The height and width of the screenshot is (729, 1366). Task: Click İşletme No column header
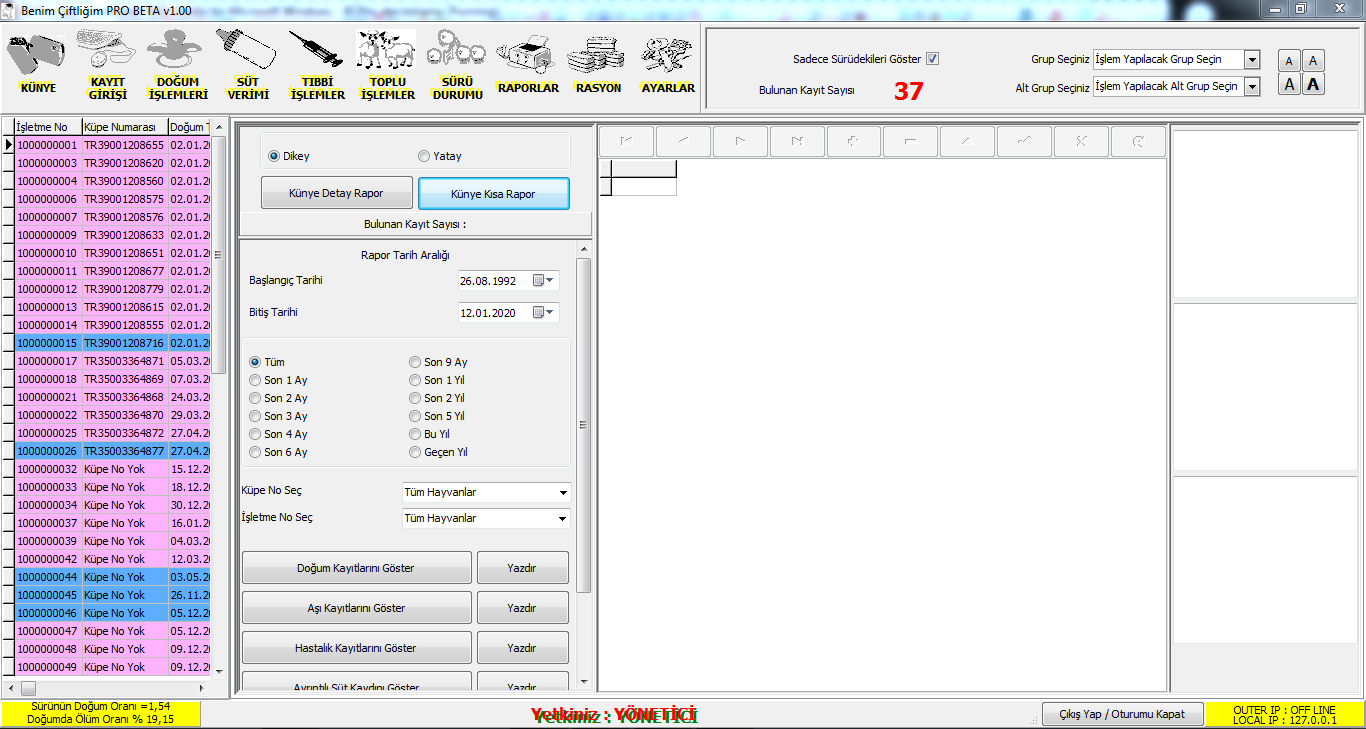click(46, 127)
